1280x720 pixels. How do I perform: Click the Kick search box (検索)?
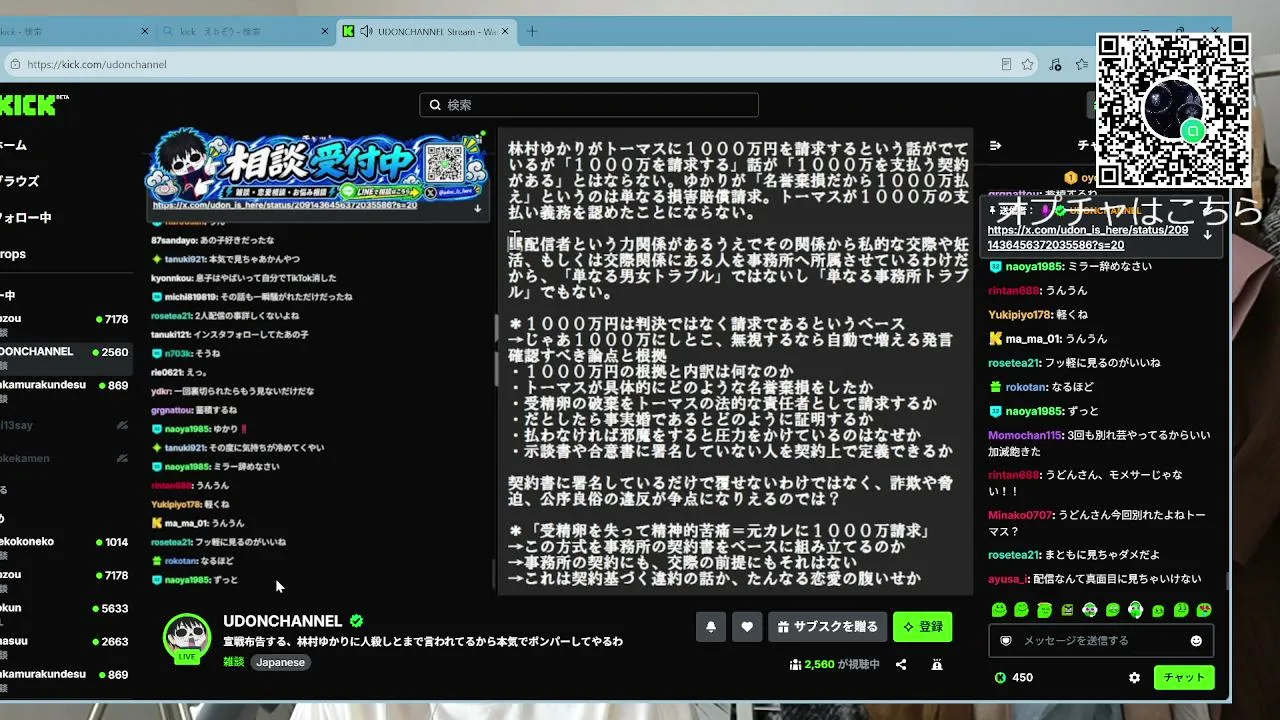[589, 105]
